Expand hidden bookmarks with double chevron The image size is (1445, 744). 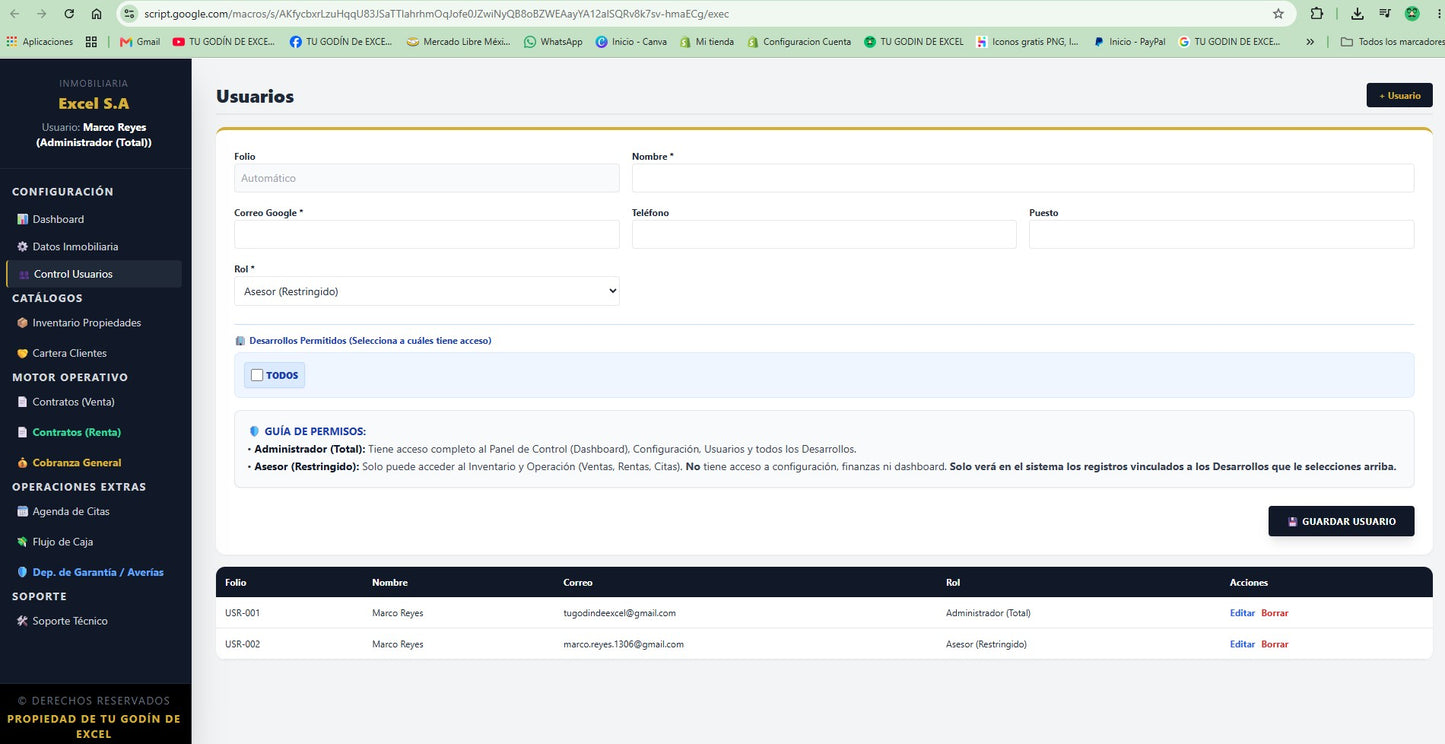tap(1310, 42)
